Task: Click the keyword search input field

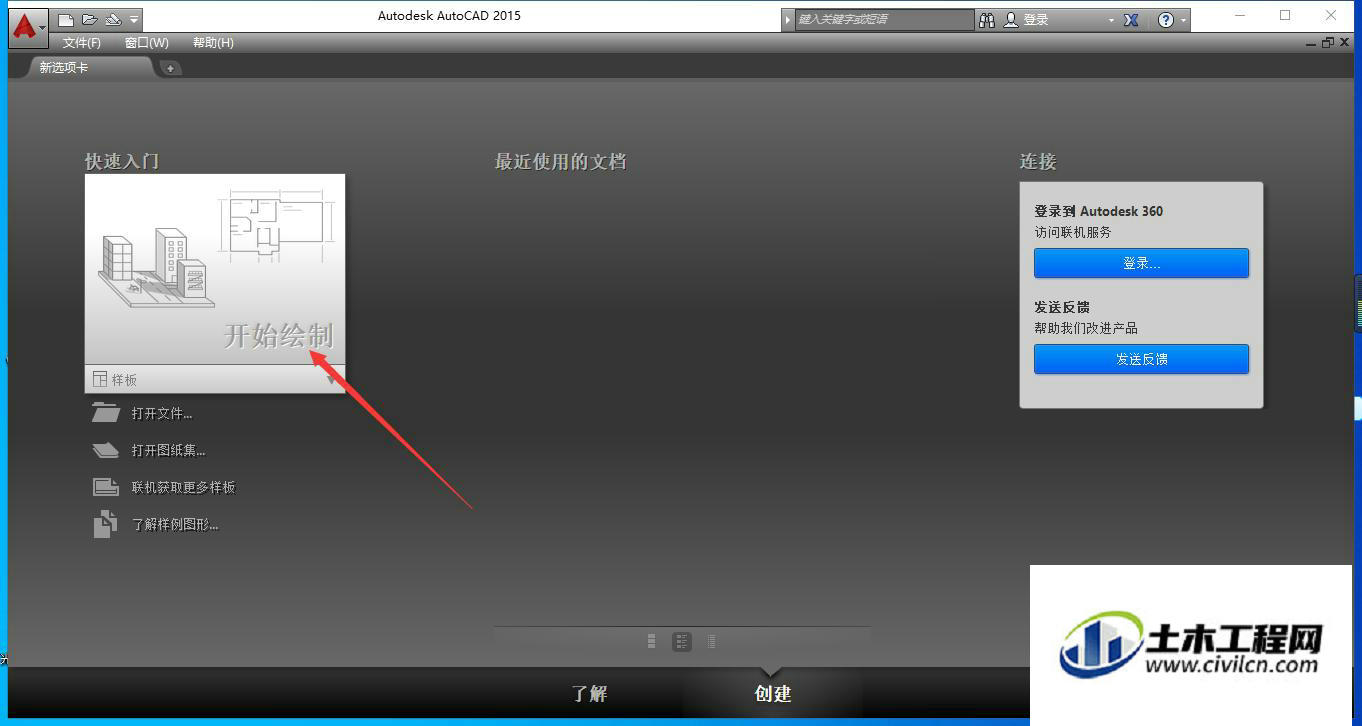Action: coord(885,19)
